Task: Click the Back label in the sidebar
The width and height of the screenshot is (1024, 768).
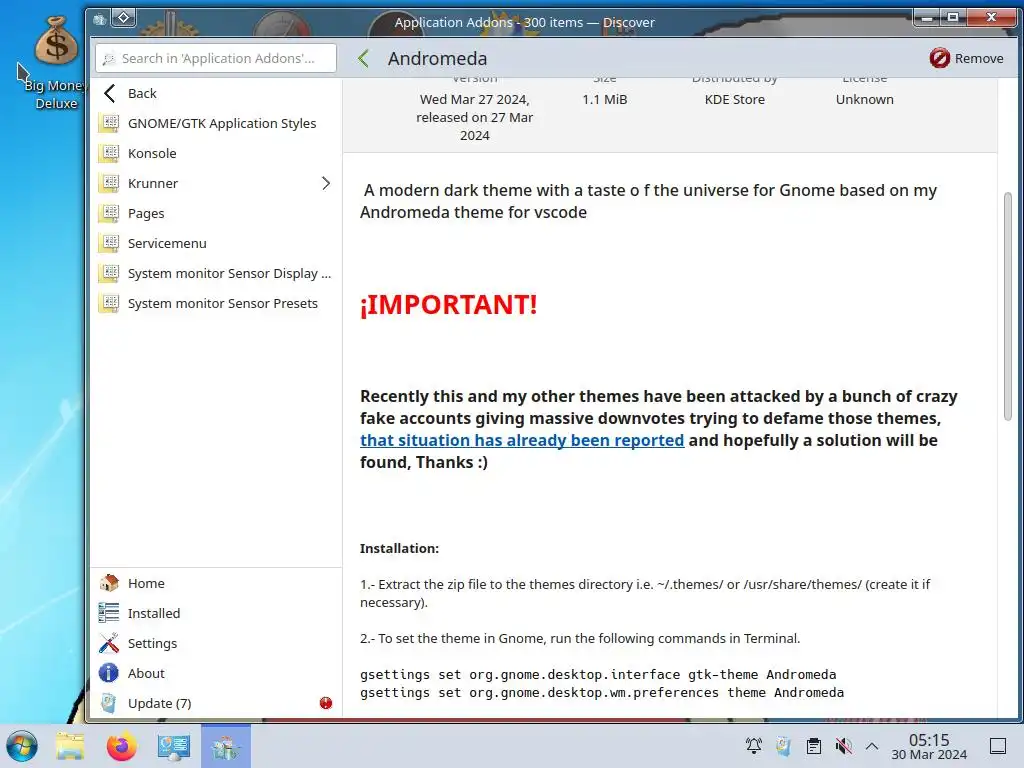Action: [x=142, y=93]
